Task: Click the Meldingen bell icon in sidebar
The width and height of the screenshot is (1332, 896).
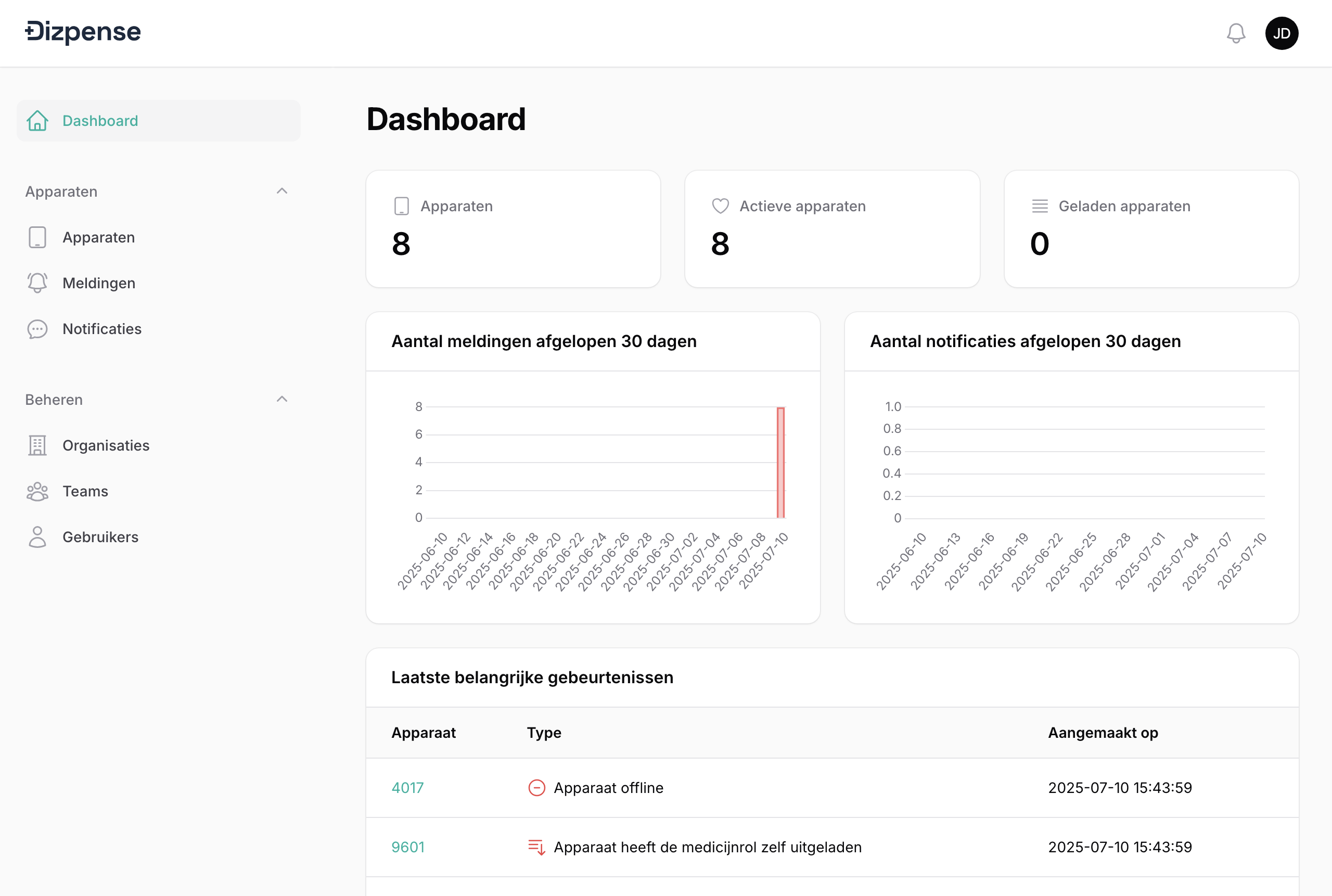Action: click(x=37, y=283)
